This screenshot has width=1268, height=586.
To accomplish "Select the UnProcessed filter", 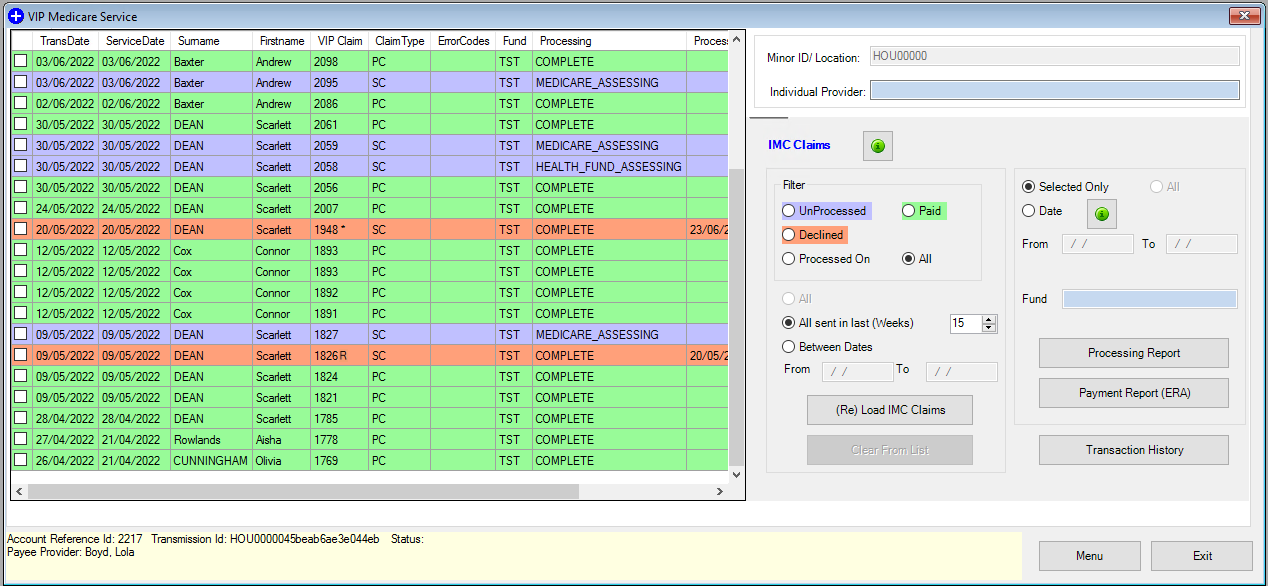I will point(789,210).
